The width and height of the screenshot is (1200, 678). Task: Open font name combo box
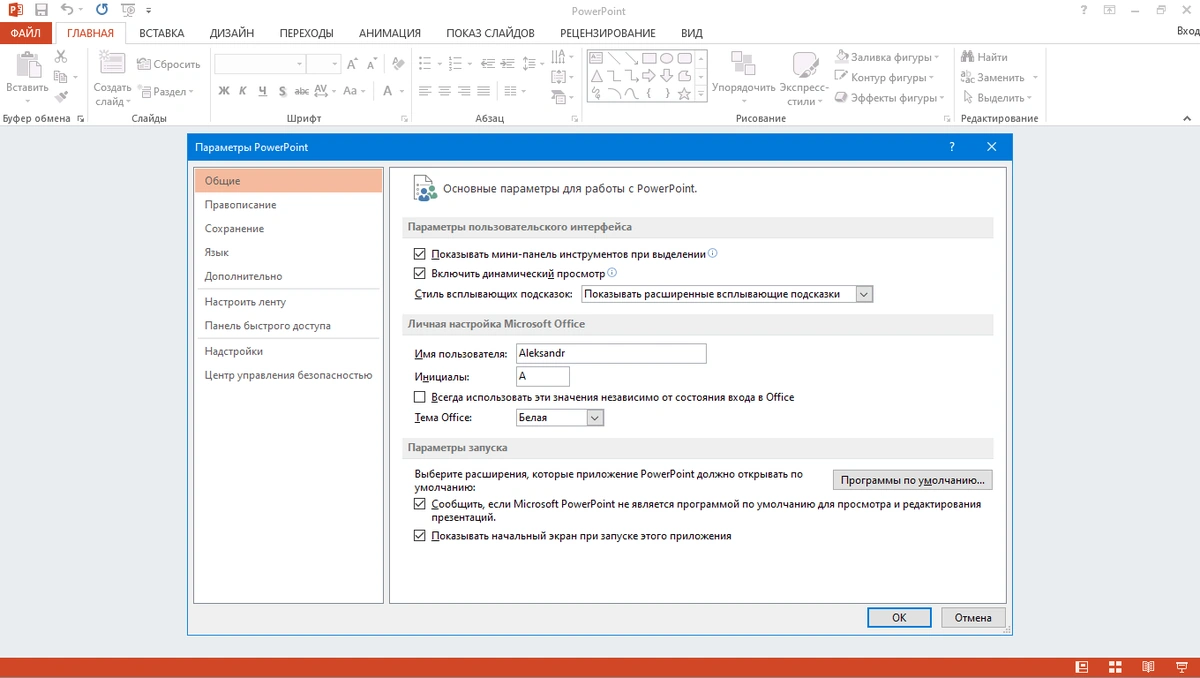pyautogui.click(x=260, y=64)
